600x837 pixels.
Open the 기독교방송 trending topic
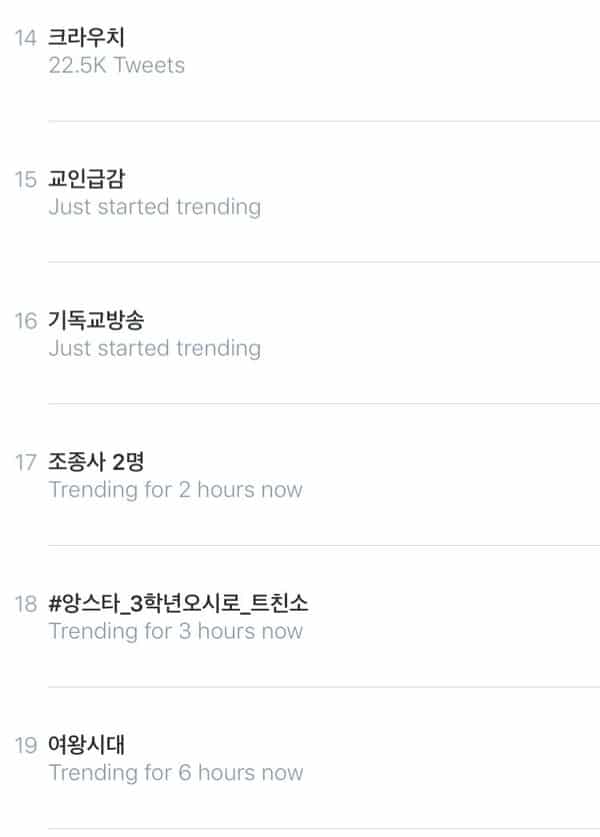click(96, 320)
